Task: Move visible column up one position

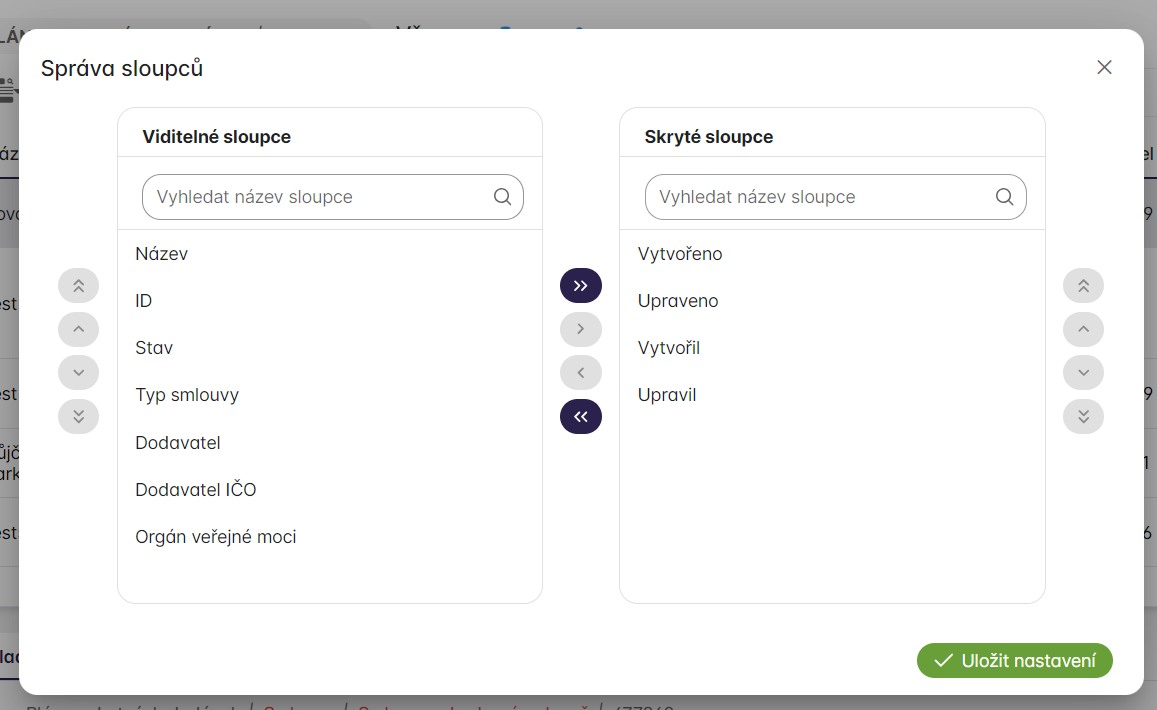Action: tap(79, 329)
